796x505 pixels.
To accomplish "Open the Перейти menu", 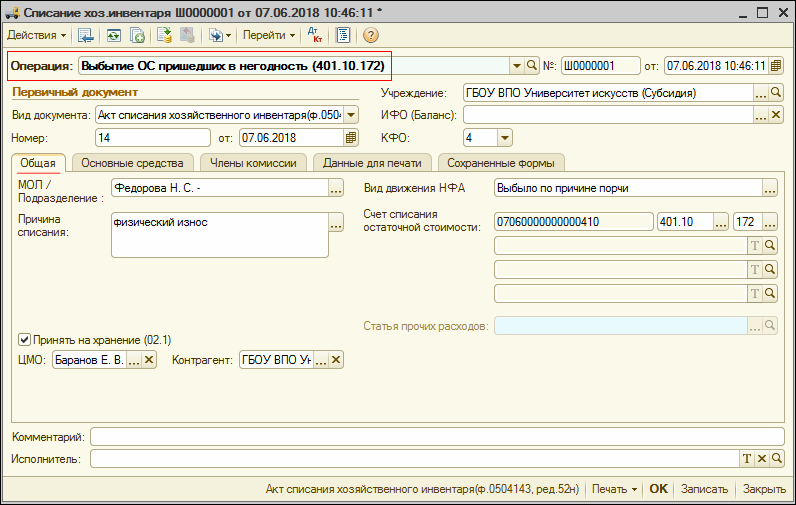I will coord(269,35).
